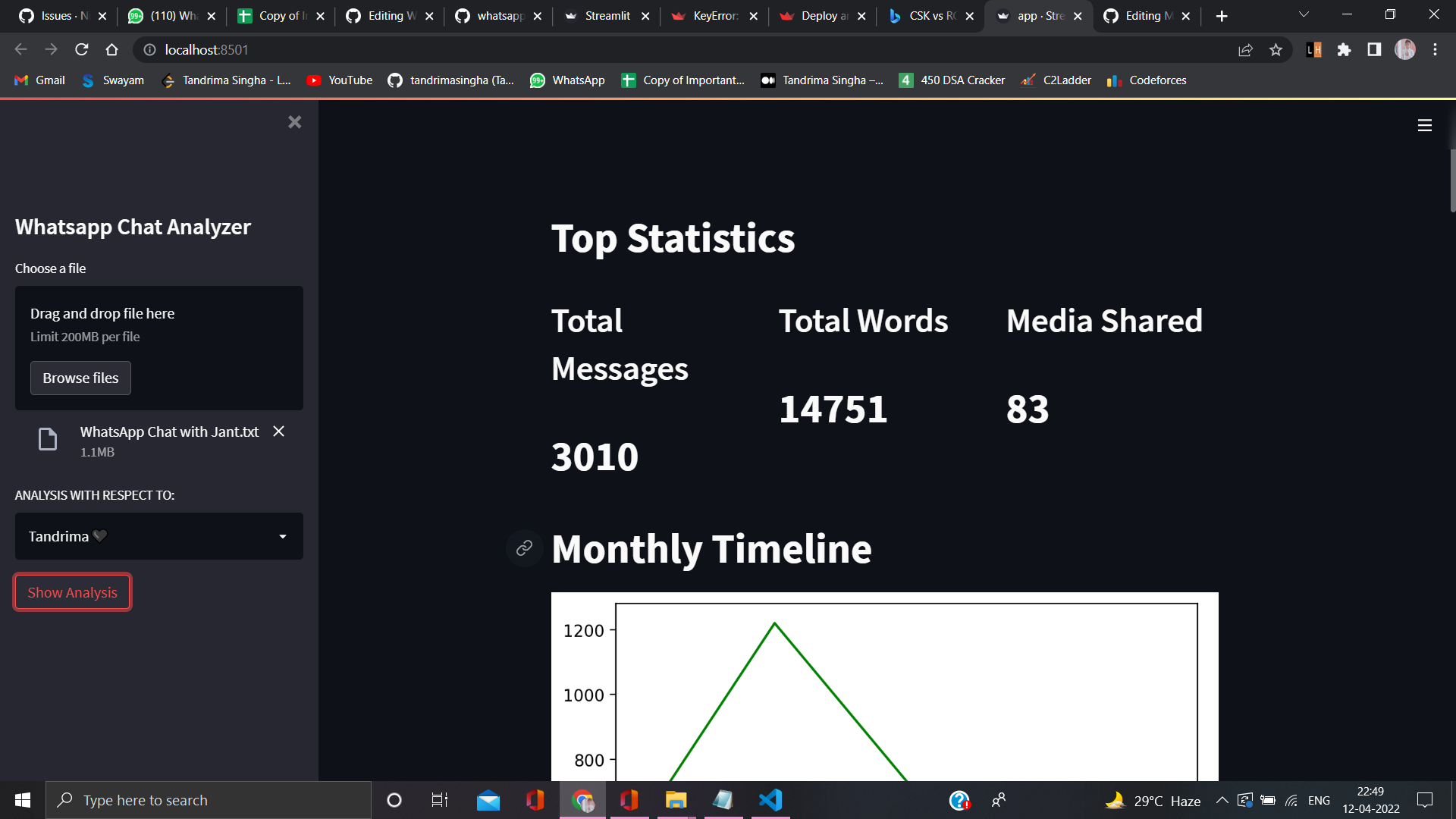Bookmark this page with the star icon

[x=1276, y=49]
